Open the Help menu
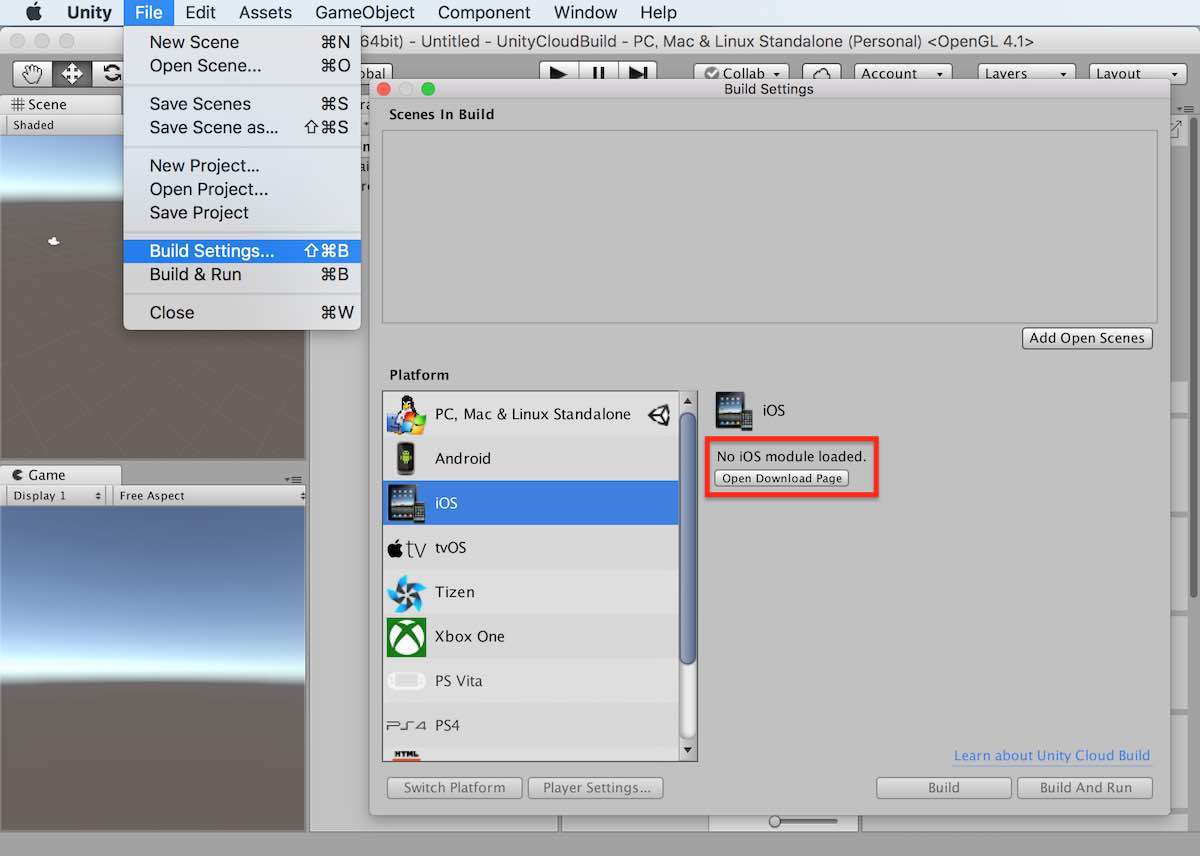The width and height of the screenshot is (1200, 856). [x=658, y=12]
